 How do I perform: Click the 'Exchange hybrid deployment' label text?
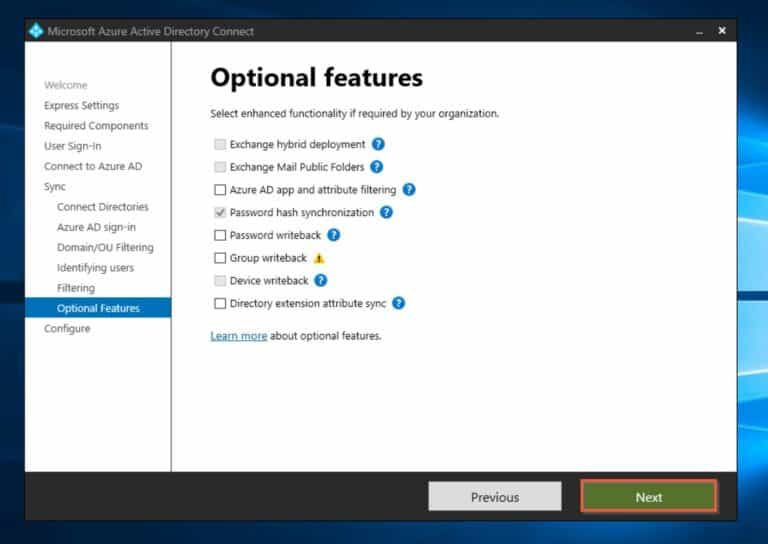point(297,144)
